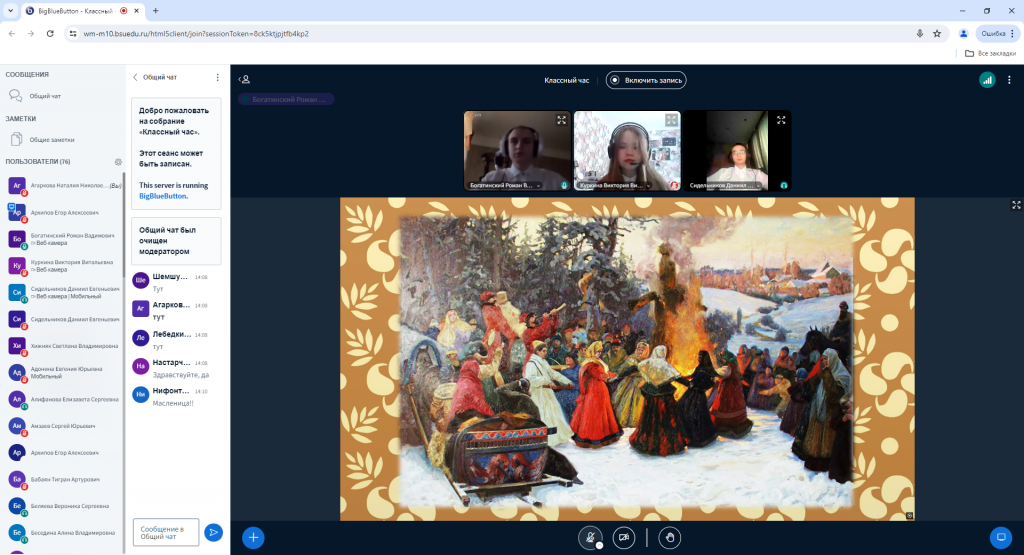The height and width of the screenshot is (555, 1024).
Task: Go back in the browser
Action: click(x=12, y=33)
